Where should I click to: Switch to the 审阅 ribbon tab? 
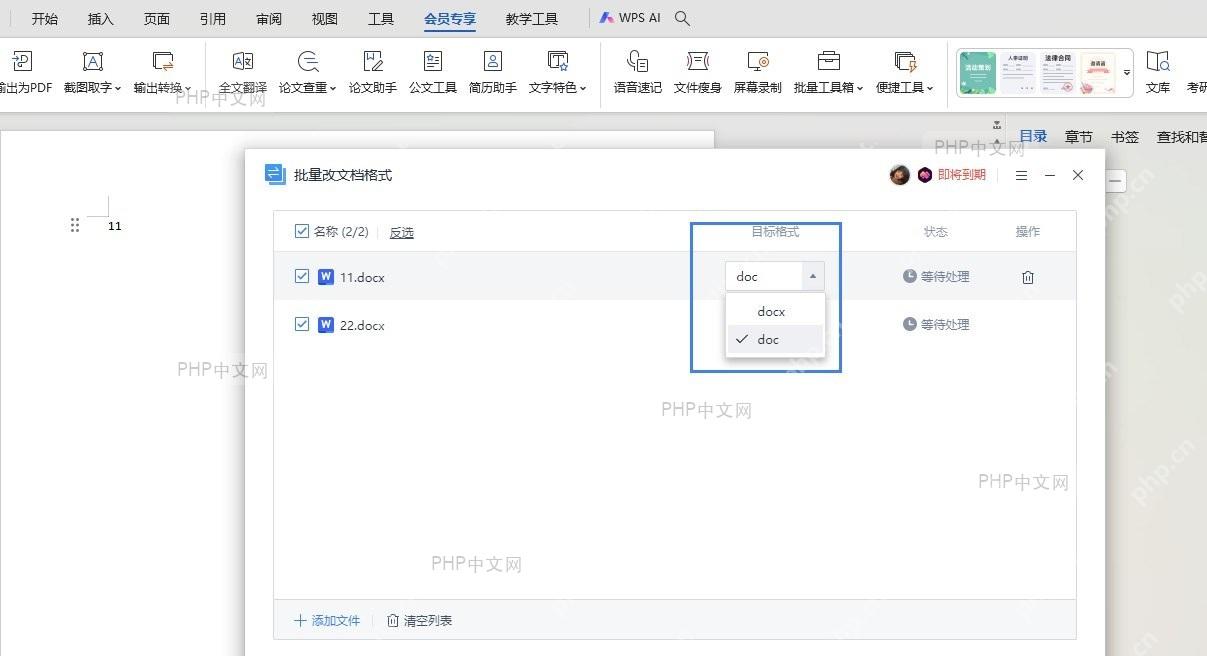click(x=269, y=19)
